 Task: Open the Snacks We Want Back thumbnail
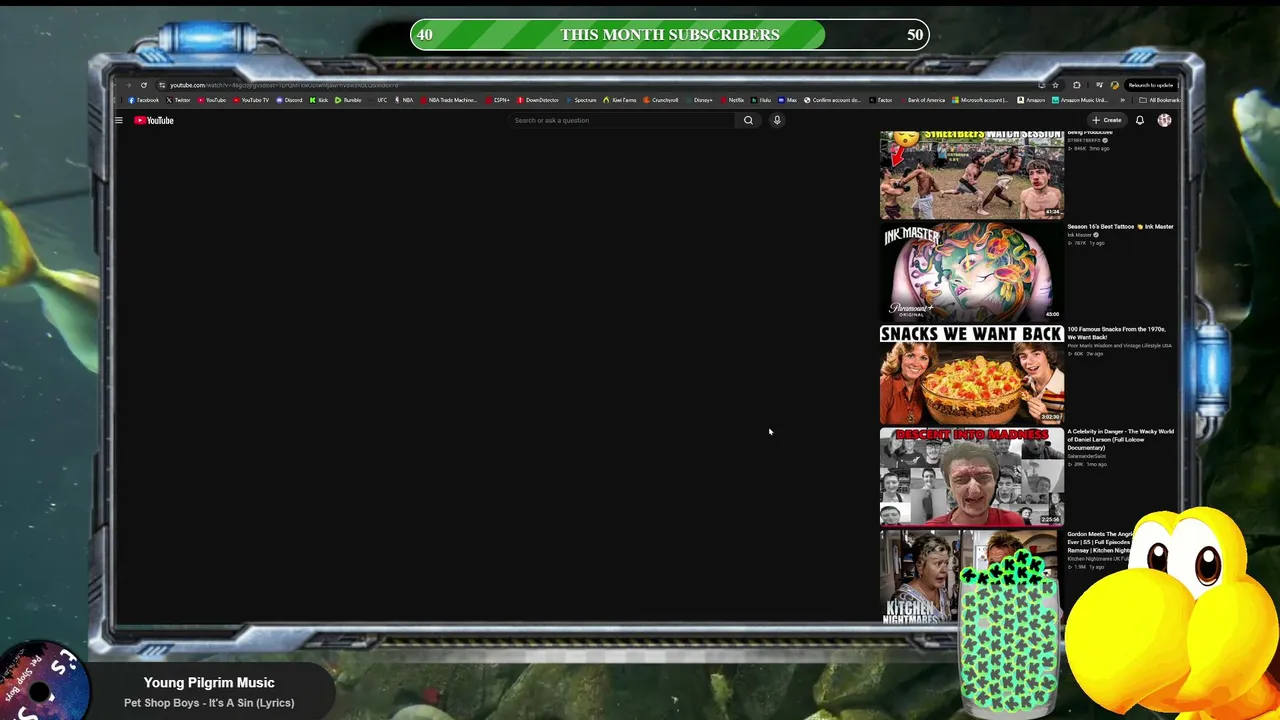pos(972,374)
